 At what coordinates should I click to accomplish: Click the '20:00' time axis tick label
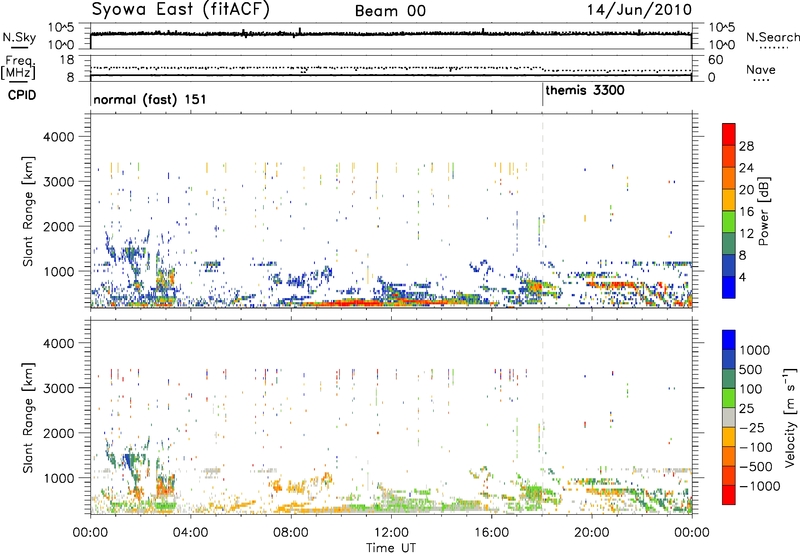[592, 533]
